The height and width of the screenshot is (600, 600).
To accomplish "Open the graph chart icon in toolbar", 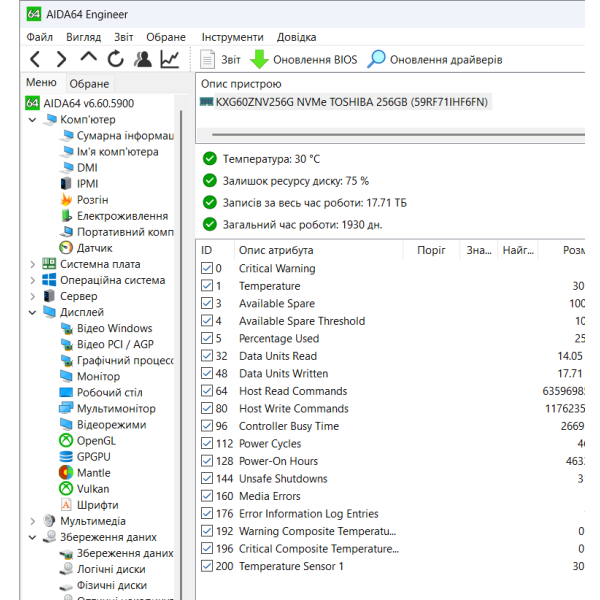I will tap(170, 59).
